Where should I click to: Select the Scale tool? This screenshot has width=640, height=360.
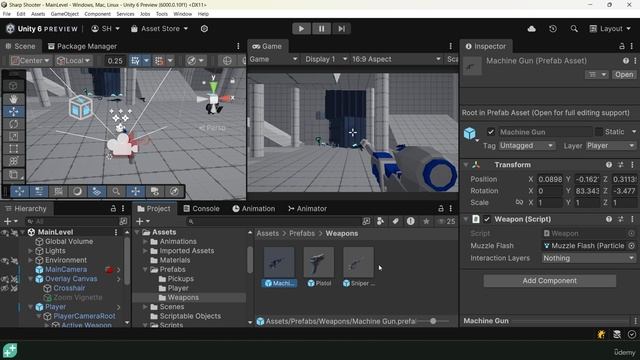[13, 136]
